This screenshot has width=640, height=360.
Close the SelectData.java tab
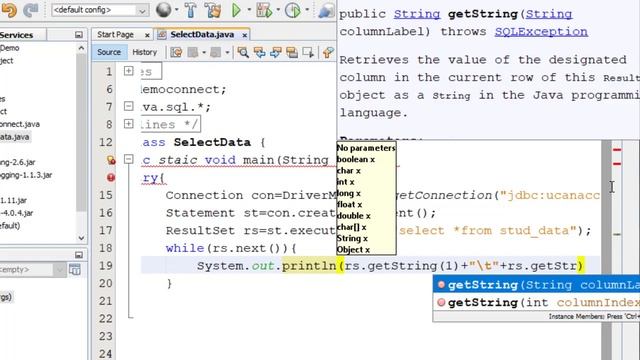click(x=244, y=36)
